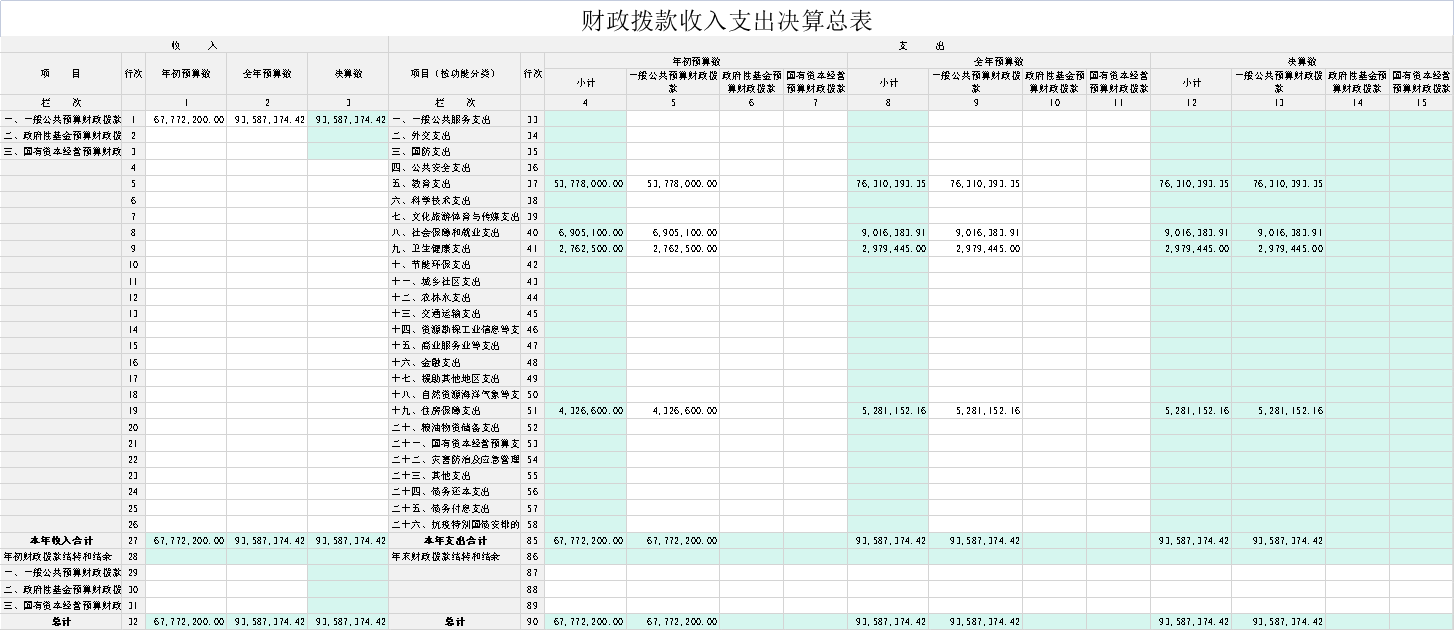Select the 十六、金融支出 cell

point(454,362)
